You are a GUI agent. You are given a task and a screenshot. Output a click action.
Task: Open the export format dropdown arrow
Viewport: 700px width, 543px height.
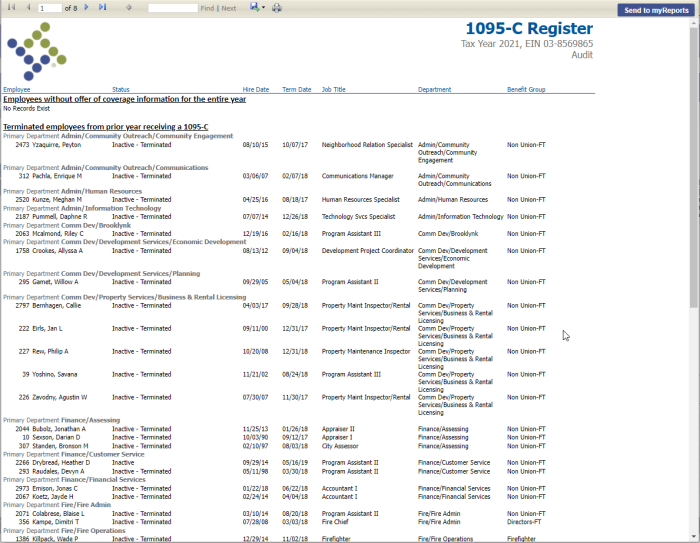pyautogui.click(x=263, y=8)
